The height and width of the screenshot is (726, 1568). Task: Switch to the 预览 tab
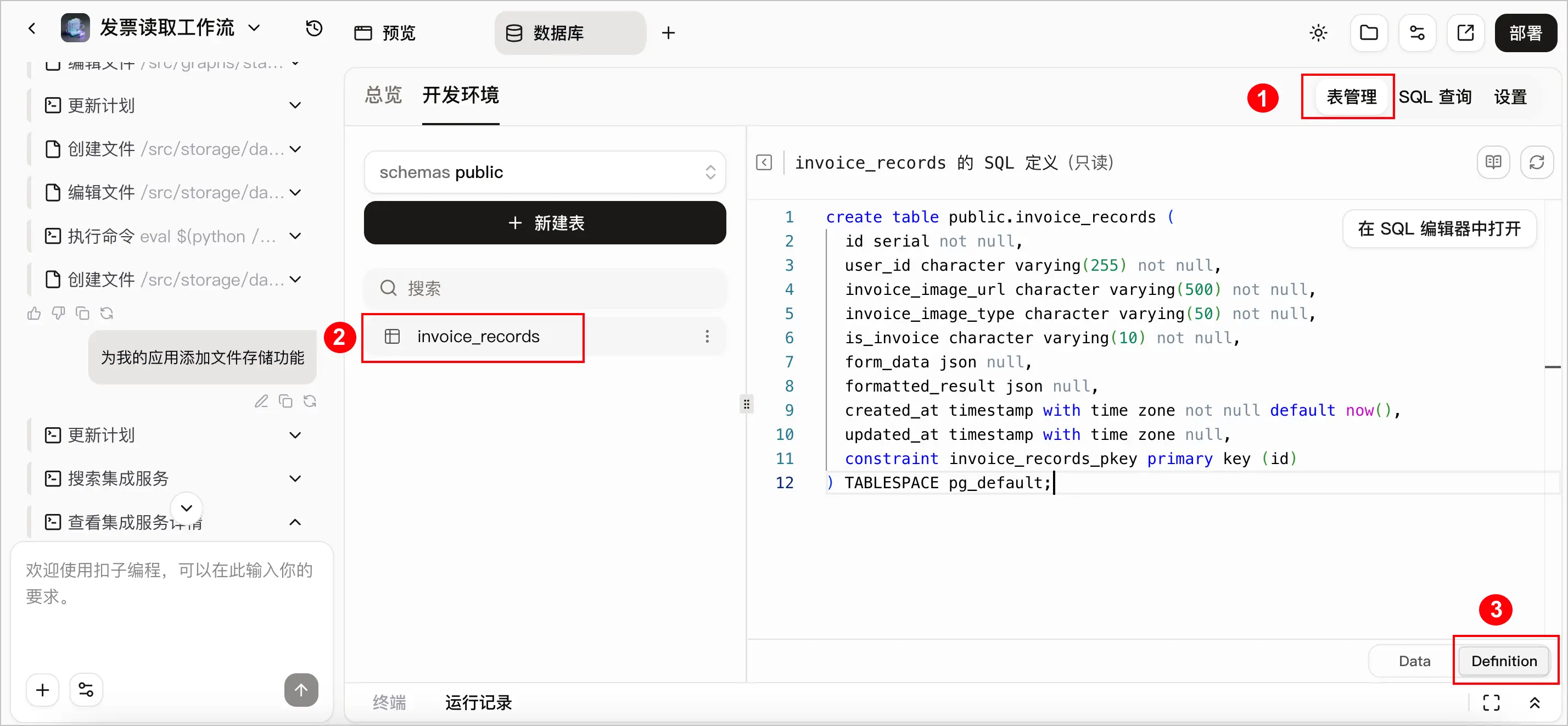(385, 33)
